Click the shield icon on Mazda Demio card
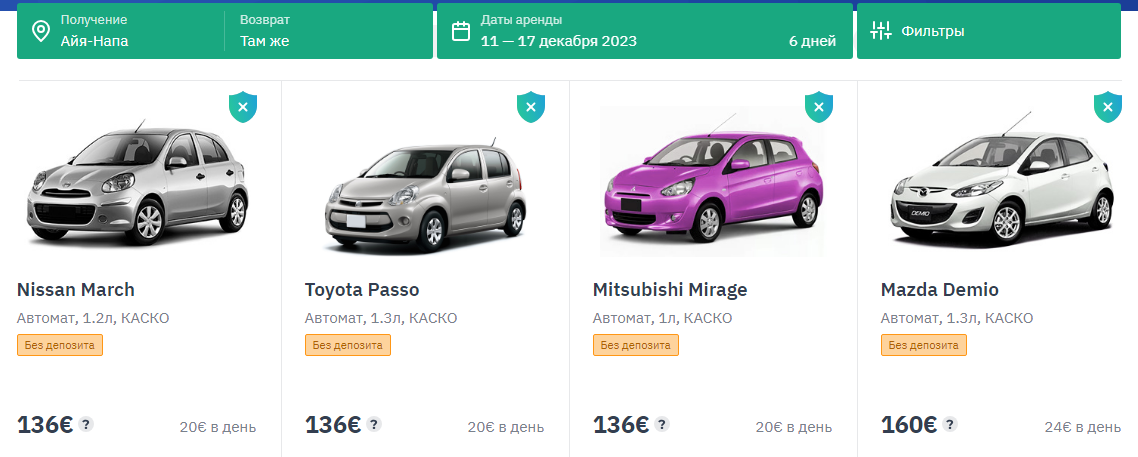Viewport: 1138px width, 457px height. pos(1107,107)
